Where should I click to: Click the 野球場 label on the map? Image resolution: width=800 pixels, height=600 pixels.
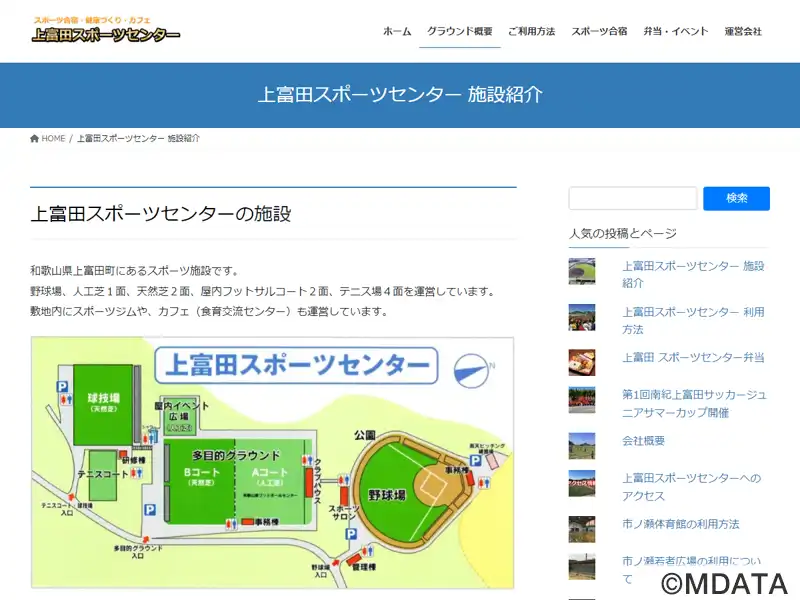[387, 494]
